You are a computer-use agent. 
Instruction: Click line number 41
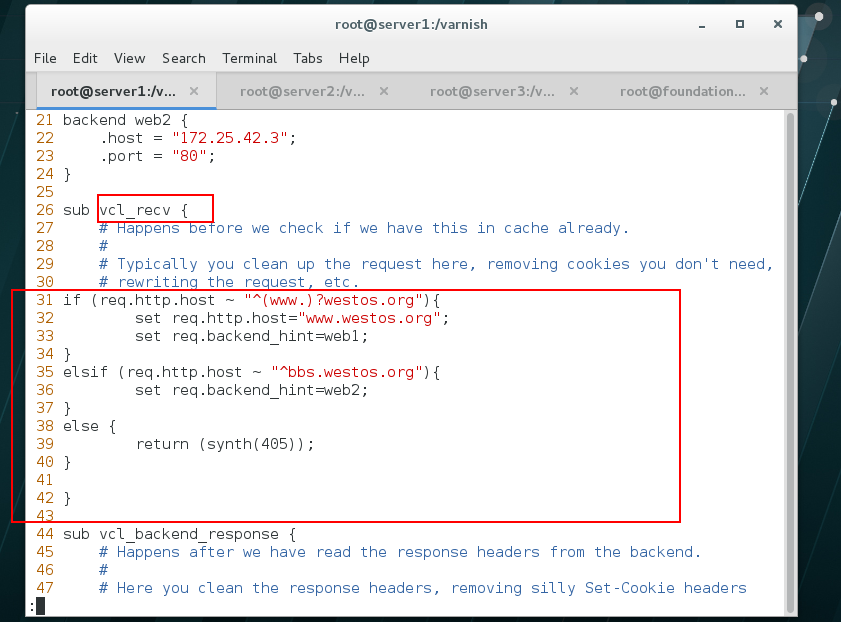[x=45, y=480]
